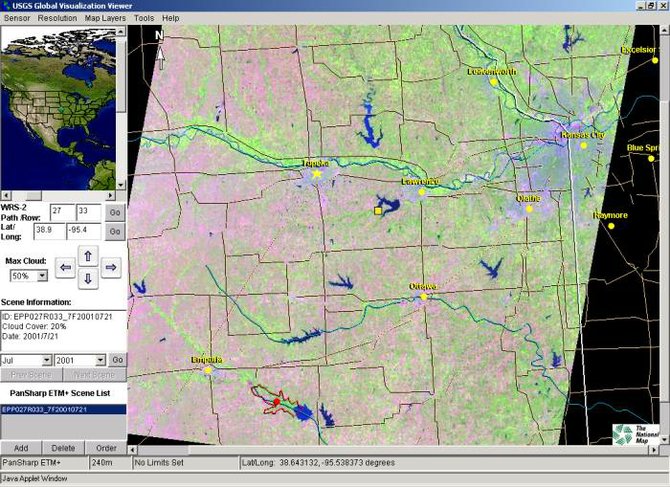Open the Map Layers menu
670x487 pixels.
(105, 18)
